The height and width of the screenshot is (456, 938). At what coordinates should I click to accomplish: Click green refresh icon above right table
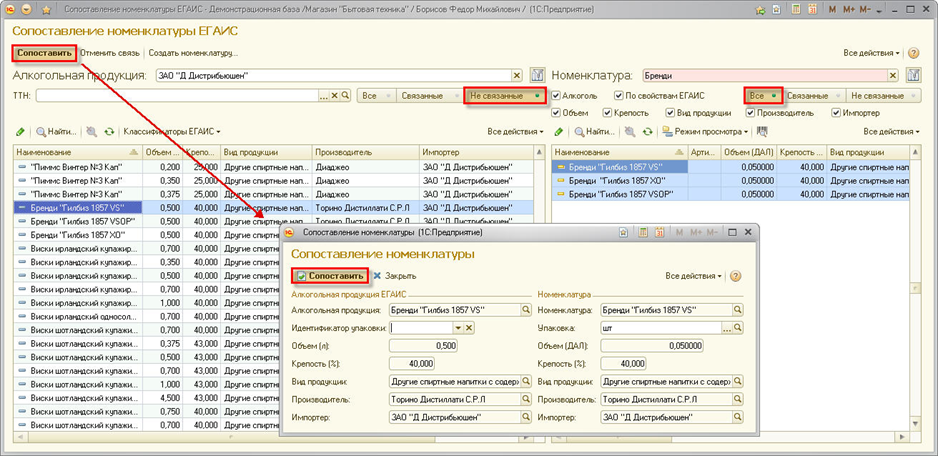647,132
